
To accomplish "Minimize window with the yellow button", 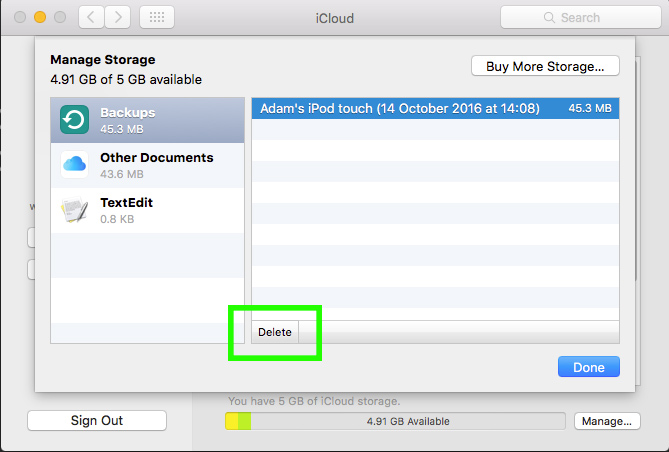I will pos(40,17).
